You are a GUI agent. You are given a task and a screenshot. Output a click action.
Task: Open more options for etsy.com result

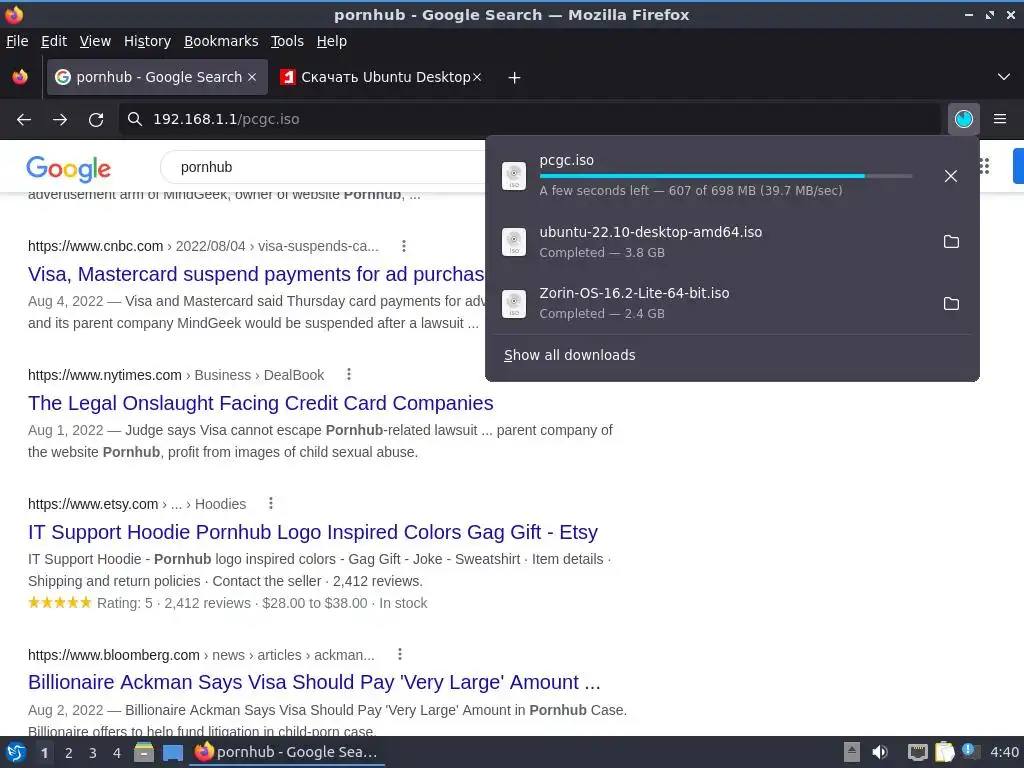pos(270,503)
